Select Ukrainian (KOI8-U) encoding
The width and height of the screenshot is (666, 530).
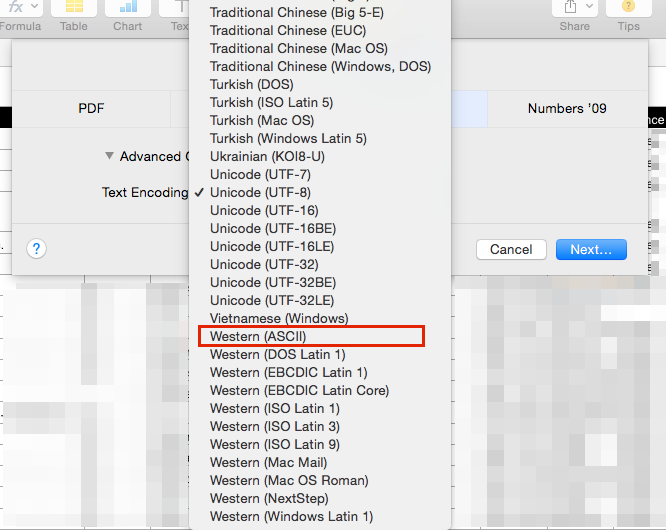[267, 156]
